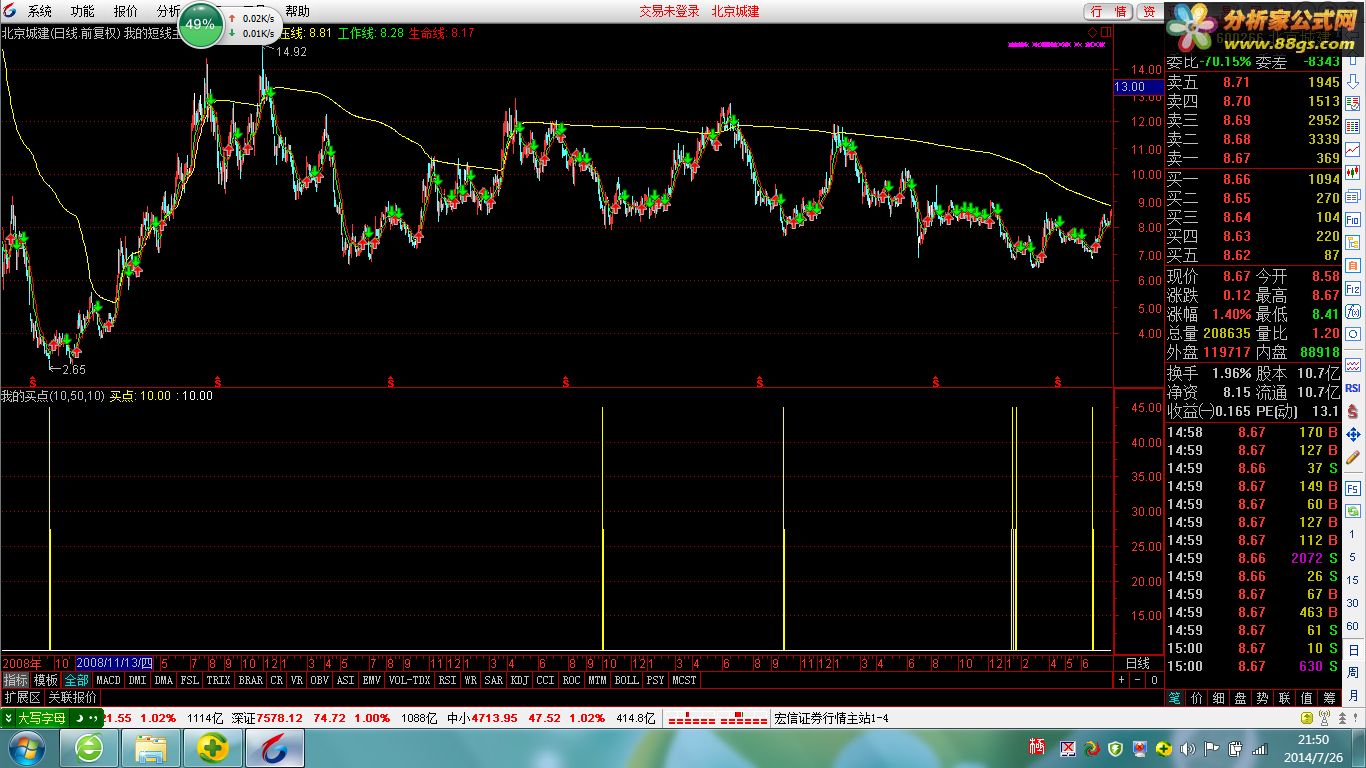Open 360 browser in taskbar
Image resolution: width=1366 pixels, height=768 pixels.
click(89, 748)
